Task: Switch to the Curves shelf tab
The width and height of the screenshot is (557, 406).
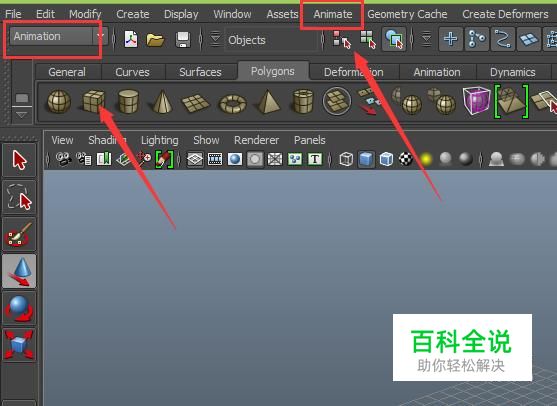Action: click(133, 72)
